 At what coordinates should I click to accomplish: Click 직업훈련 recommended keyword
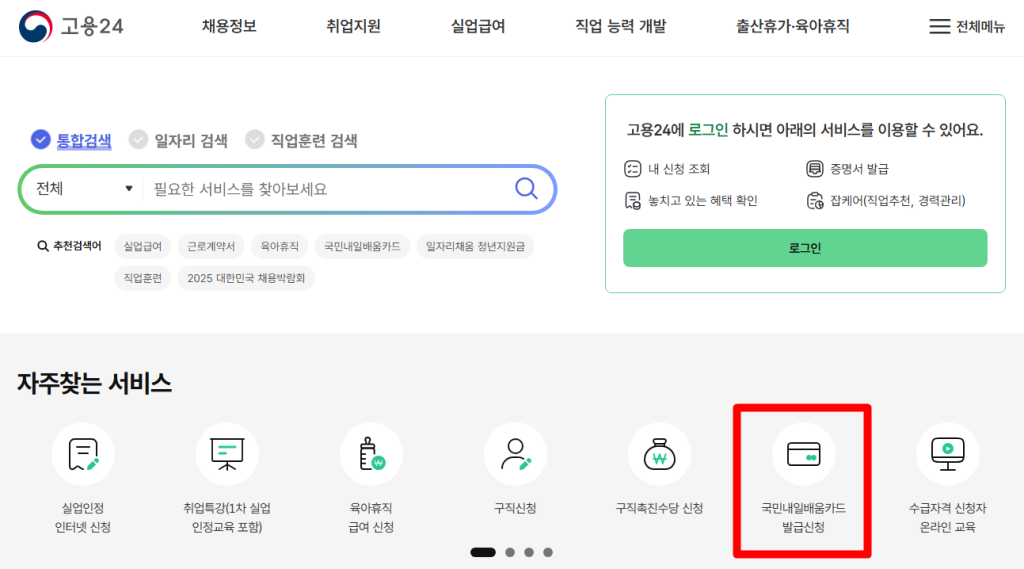(142, 278)
